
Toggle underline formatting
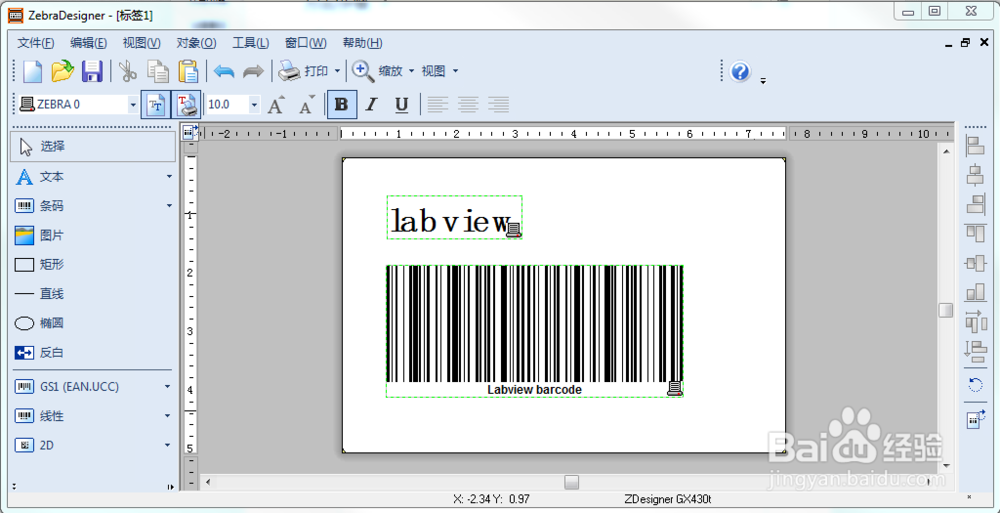tap(401, 105)
